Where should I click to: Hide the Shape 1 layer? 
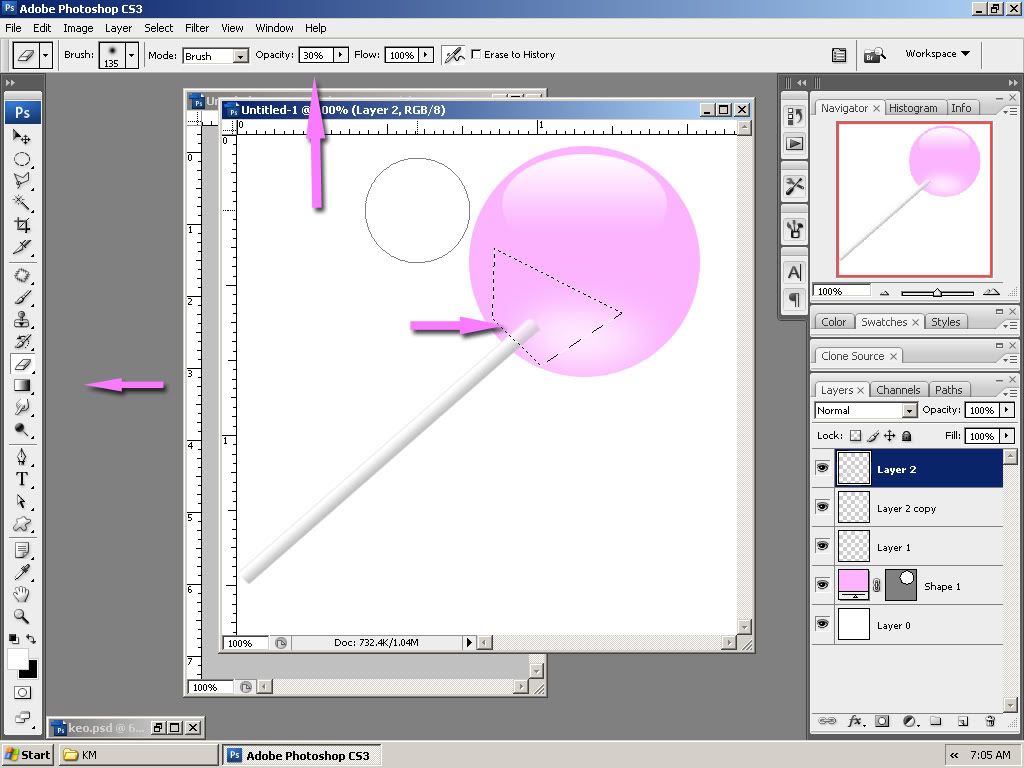823,585
